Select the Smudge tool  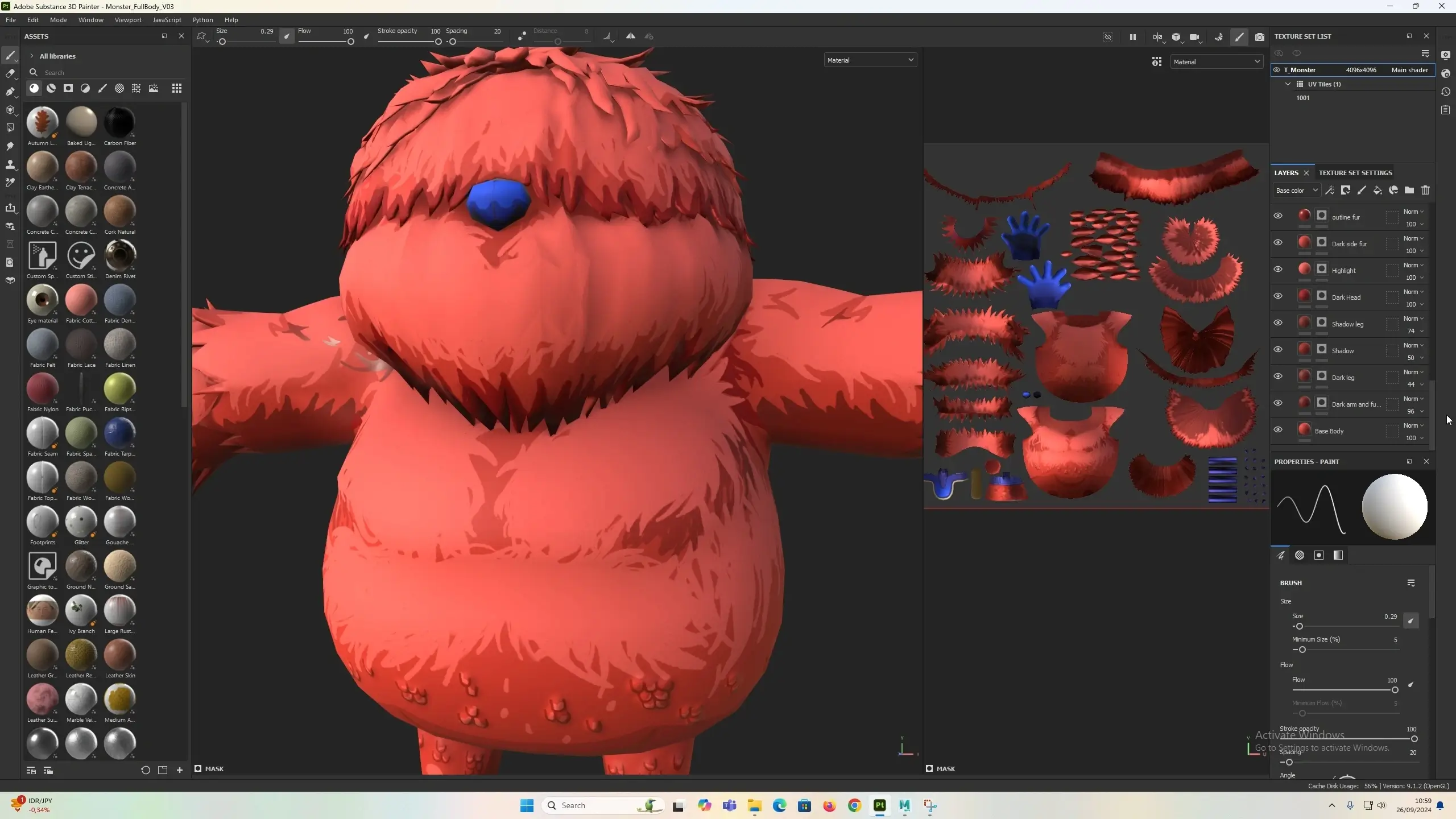click(x=10, y=146)
